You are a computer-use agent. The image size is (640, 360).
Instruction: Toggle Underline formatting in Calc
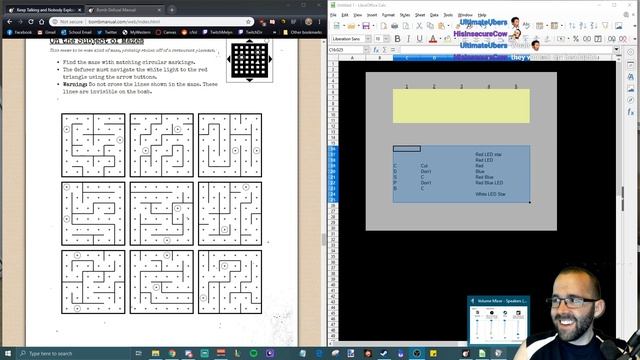pyautogui.click(x=419, y=39)
